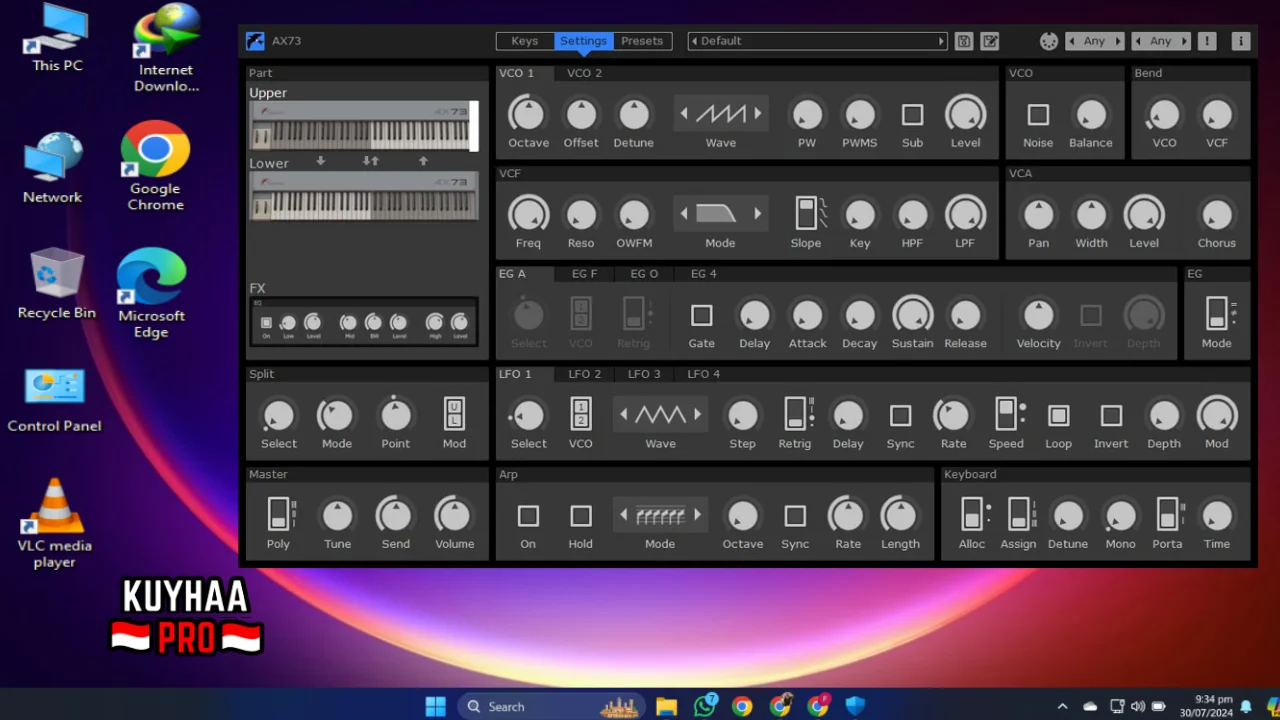Click the Bend VCF knob

1216,115
